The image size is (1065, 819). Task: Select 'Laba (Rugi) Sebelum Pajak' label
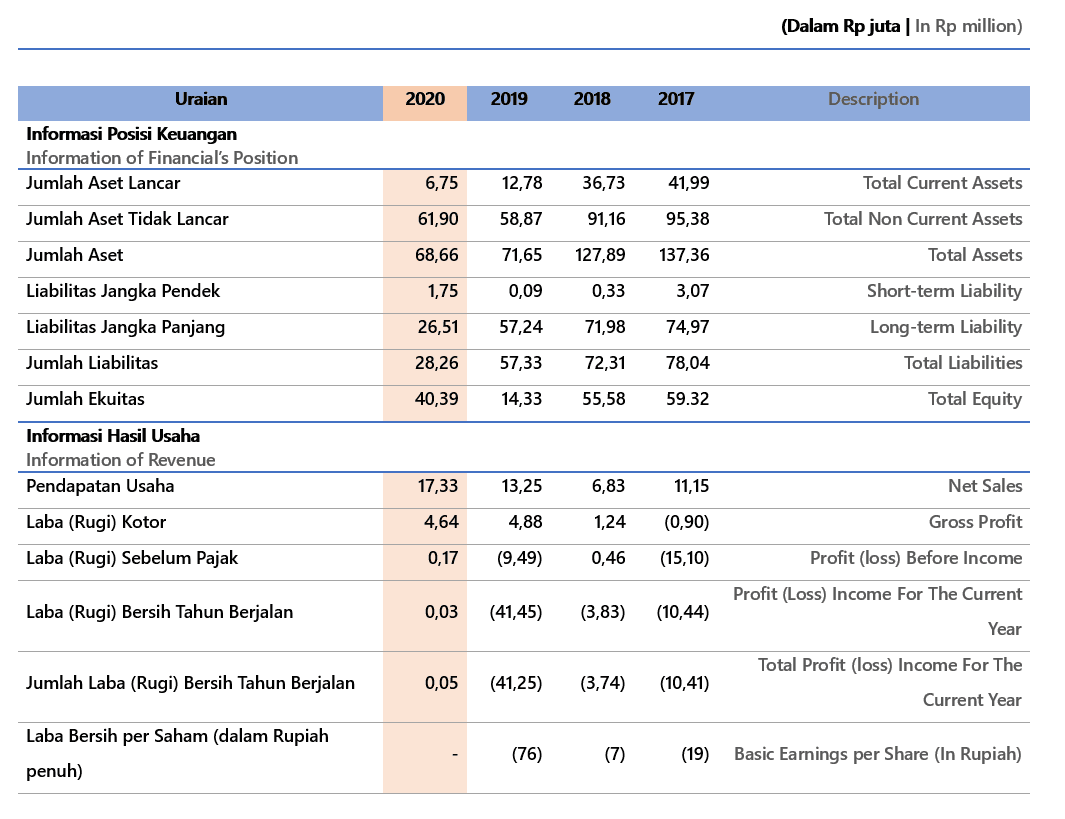click(132, 558)
